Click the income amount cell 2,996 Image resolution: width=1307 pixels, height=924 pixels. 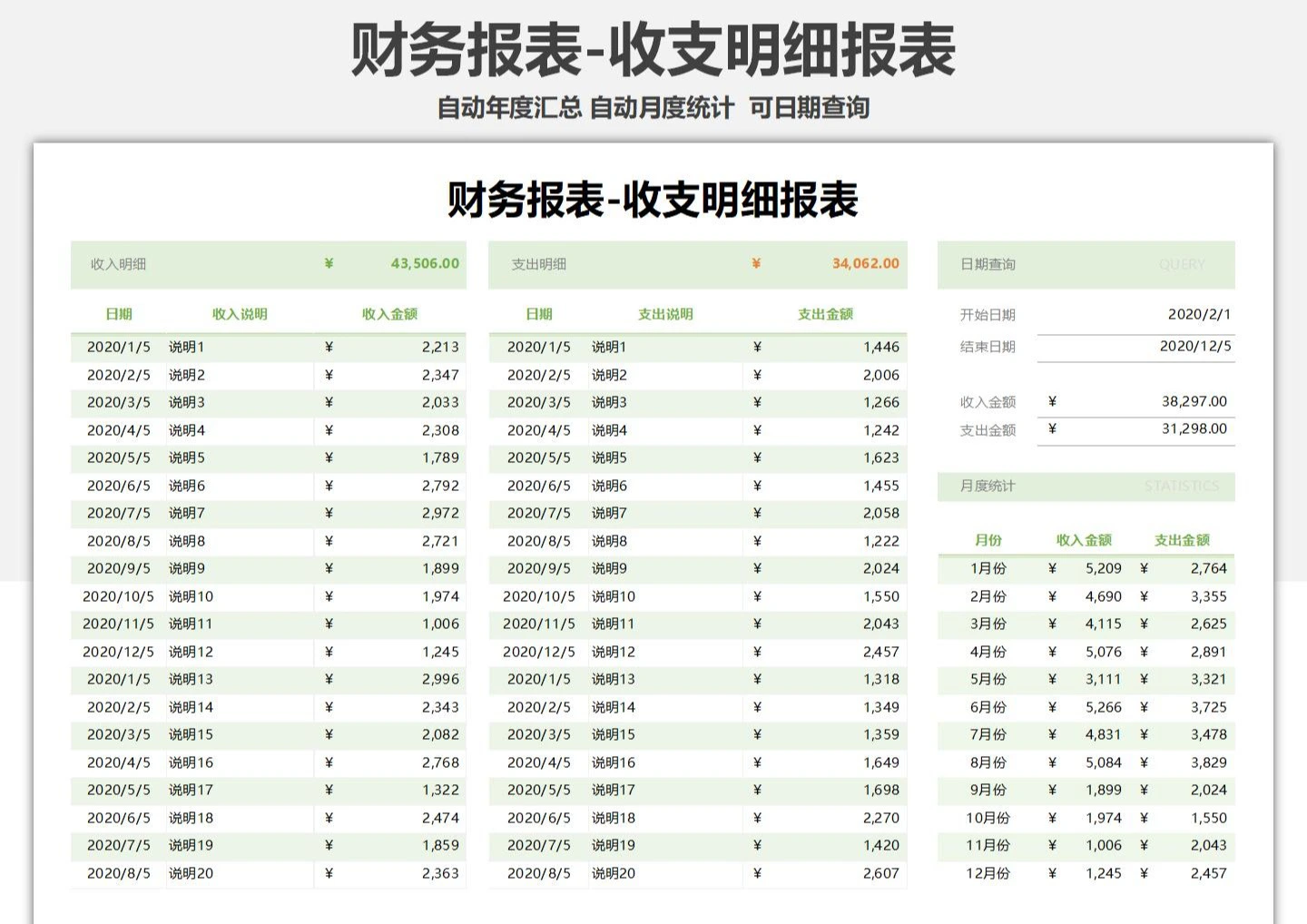pos(440,679)
